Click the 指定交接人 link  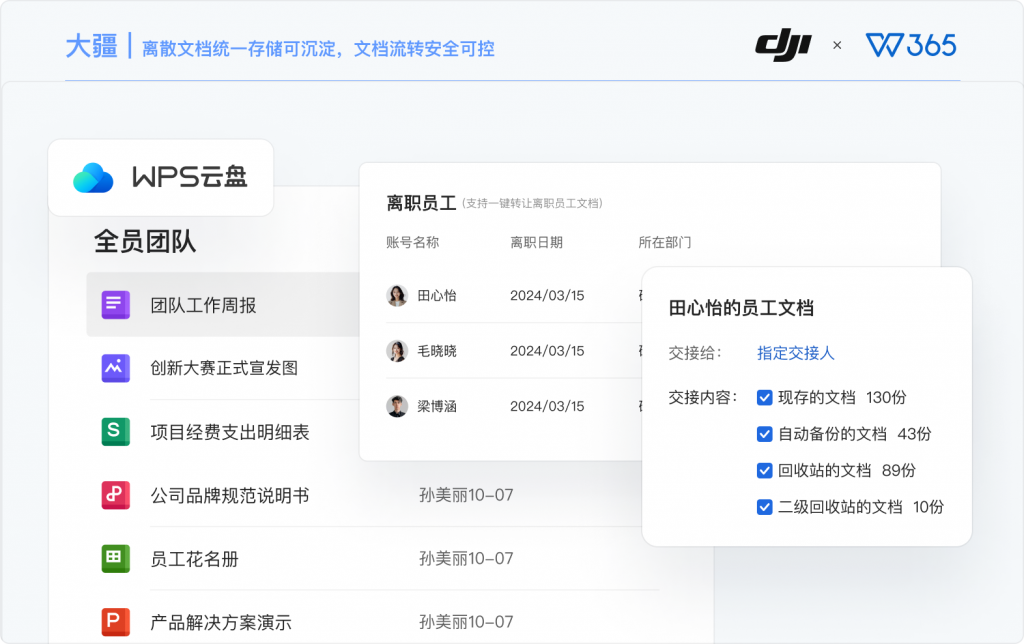795,355
